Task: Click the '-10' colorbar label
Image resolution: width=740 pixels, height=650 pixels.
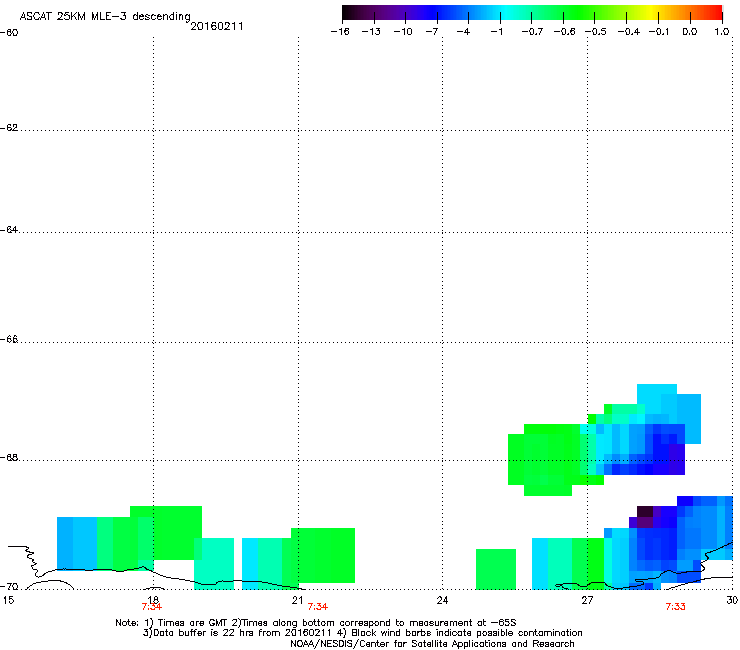Action: (403, 32)
